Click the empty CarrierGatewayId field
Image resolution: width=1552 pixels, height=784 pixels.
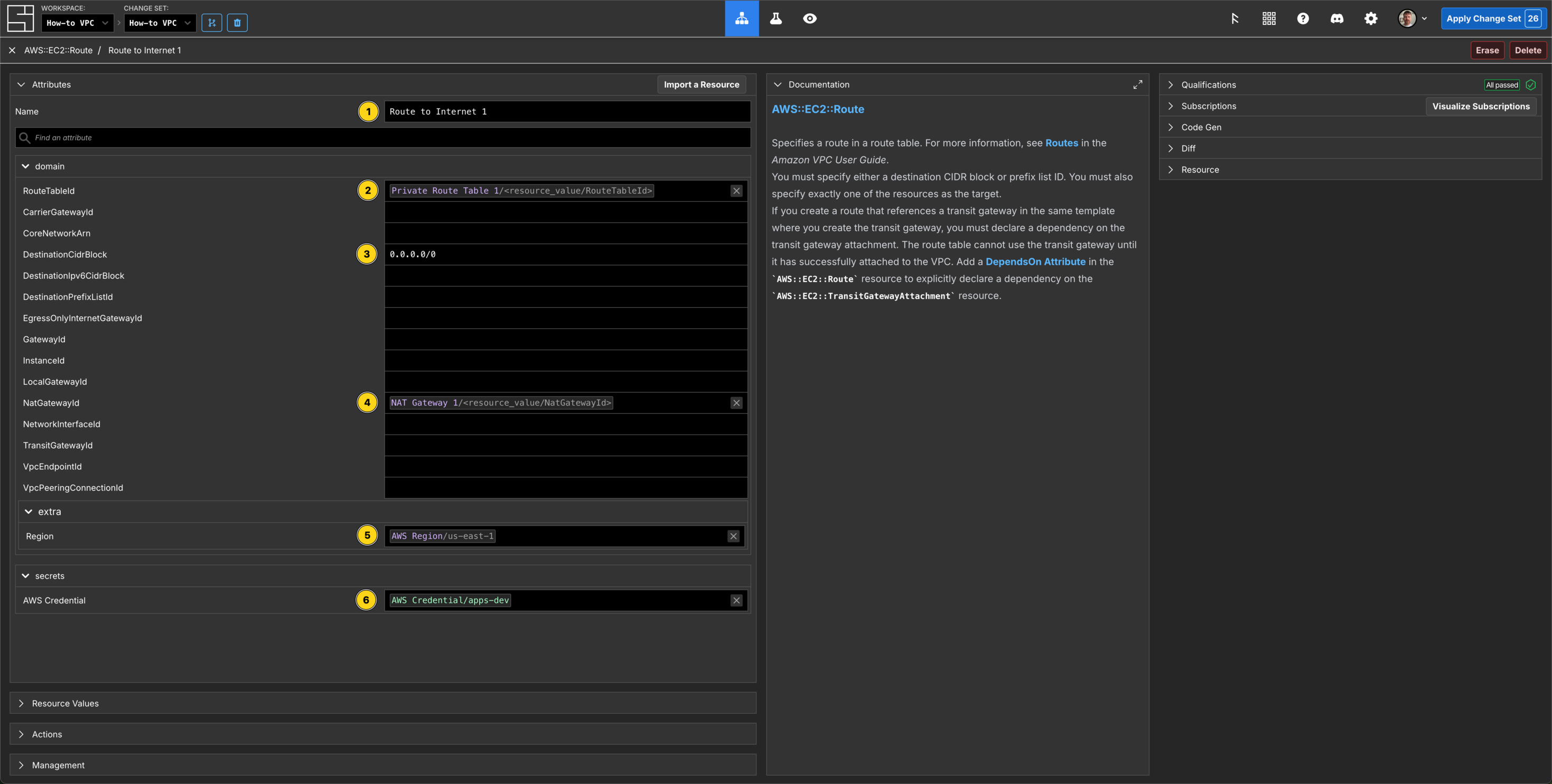coord(566,212)
